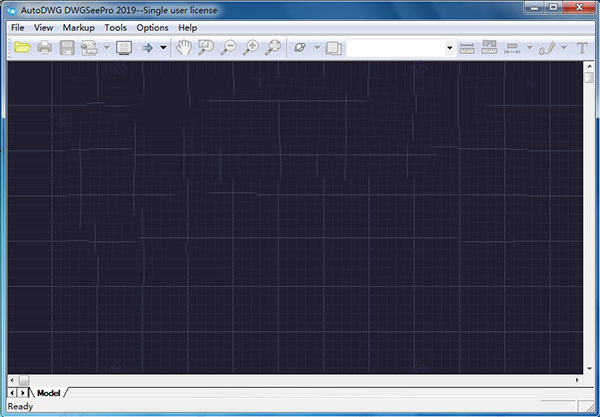Open the View menu

(43, 28)
